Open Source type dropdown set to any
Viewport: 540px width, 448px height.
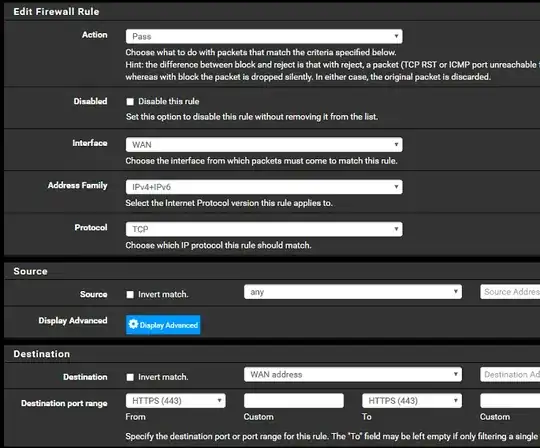point(353,292)
